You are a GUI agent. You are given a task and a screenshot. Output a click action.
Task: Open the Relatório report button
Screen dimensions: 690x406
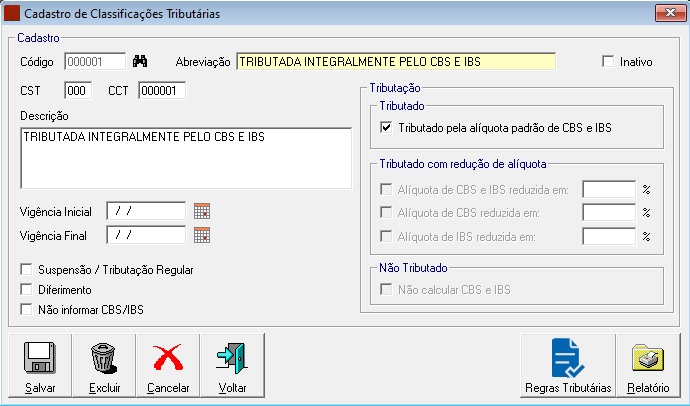(648, 365)
